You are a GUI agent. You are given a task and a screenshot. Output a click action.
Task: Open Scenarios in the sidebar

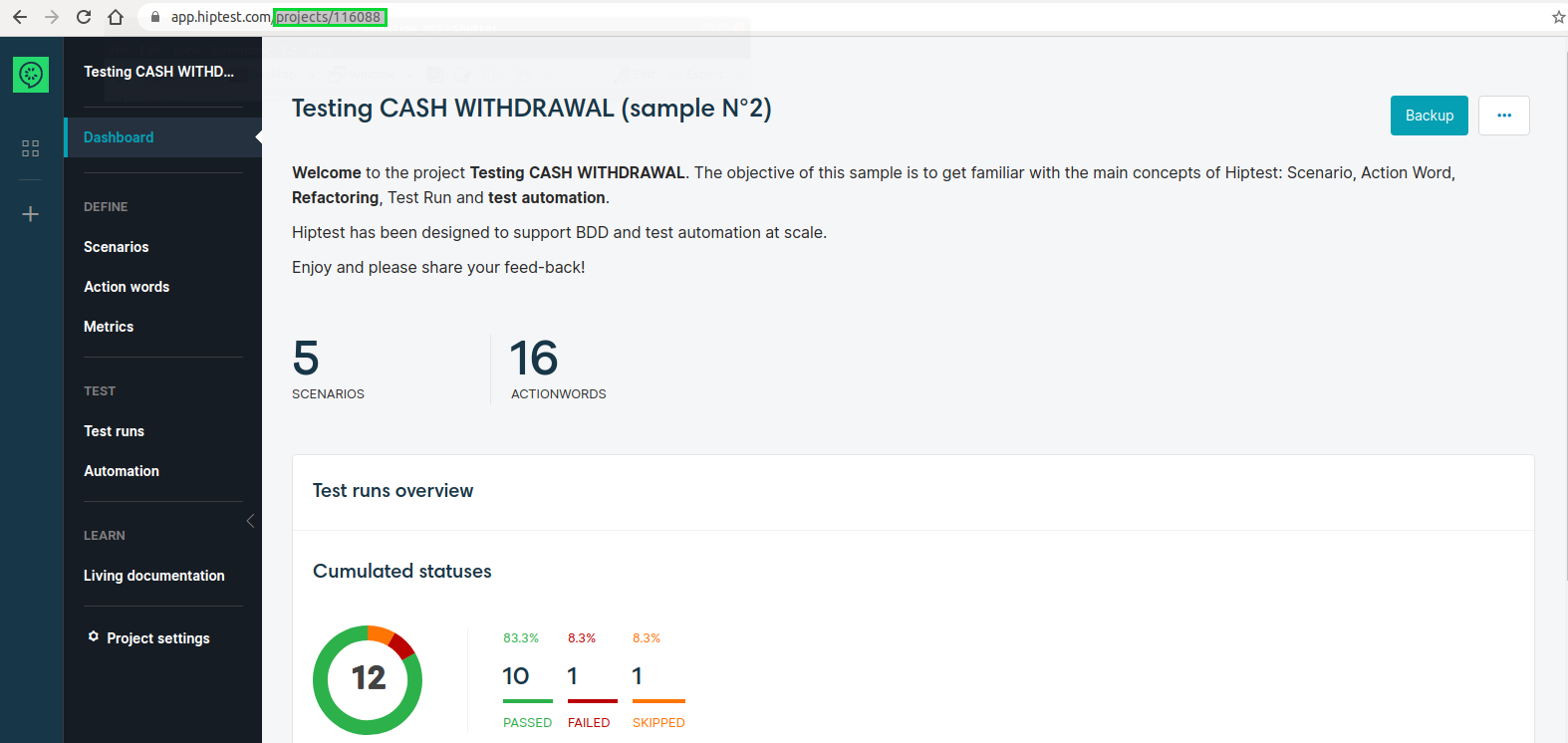point(117,247)
